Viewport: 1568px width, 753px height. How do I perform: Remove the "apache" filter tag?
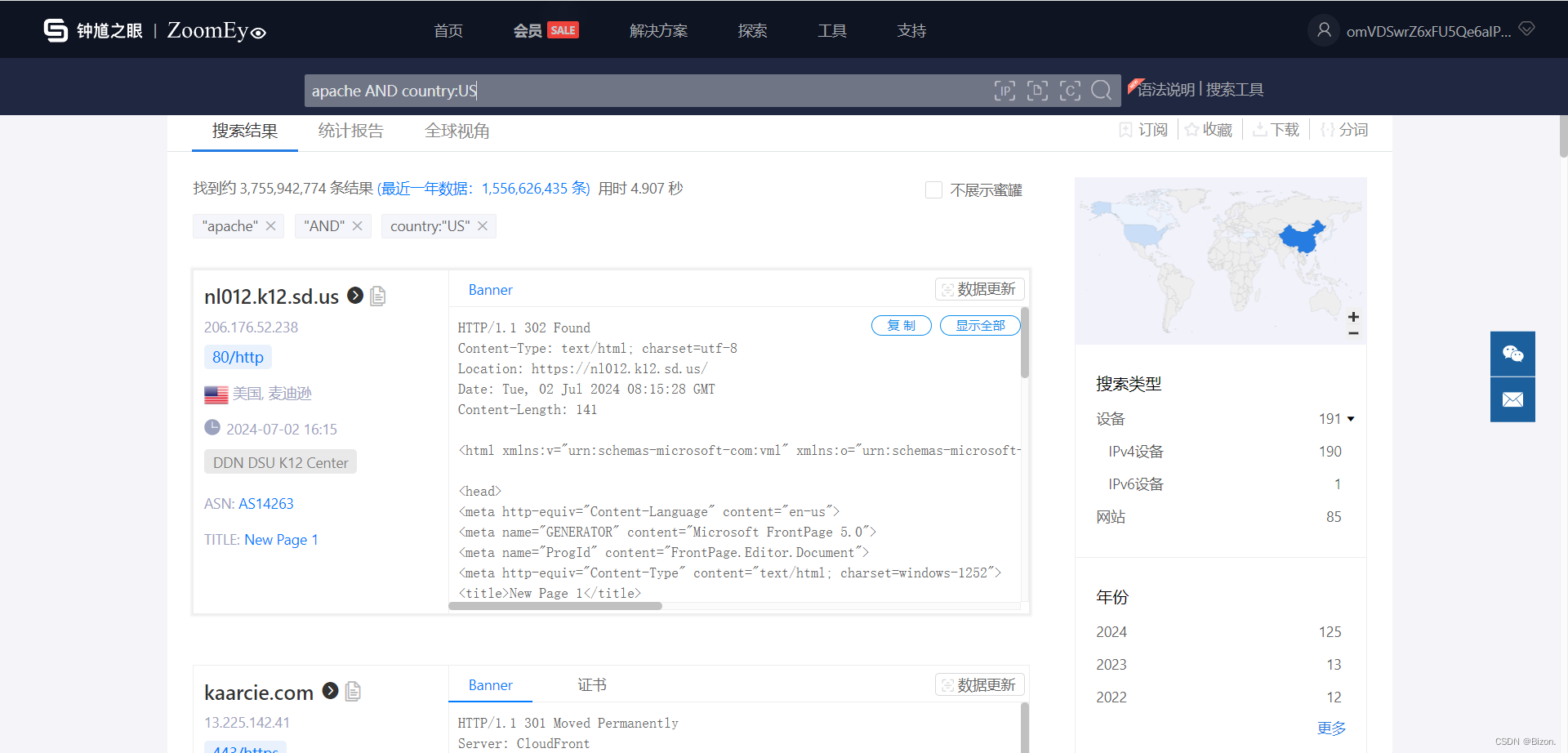(271, 226)
